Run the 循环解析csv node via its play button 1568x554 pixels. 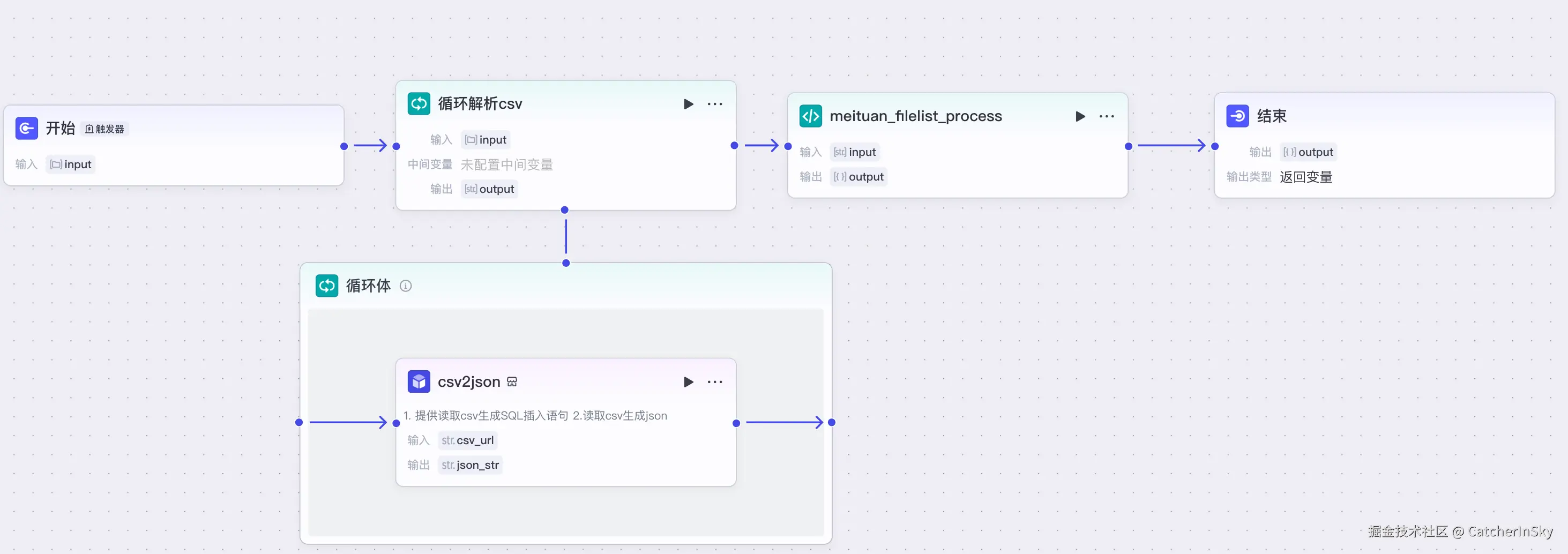[x=689, y=103]
